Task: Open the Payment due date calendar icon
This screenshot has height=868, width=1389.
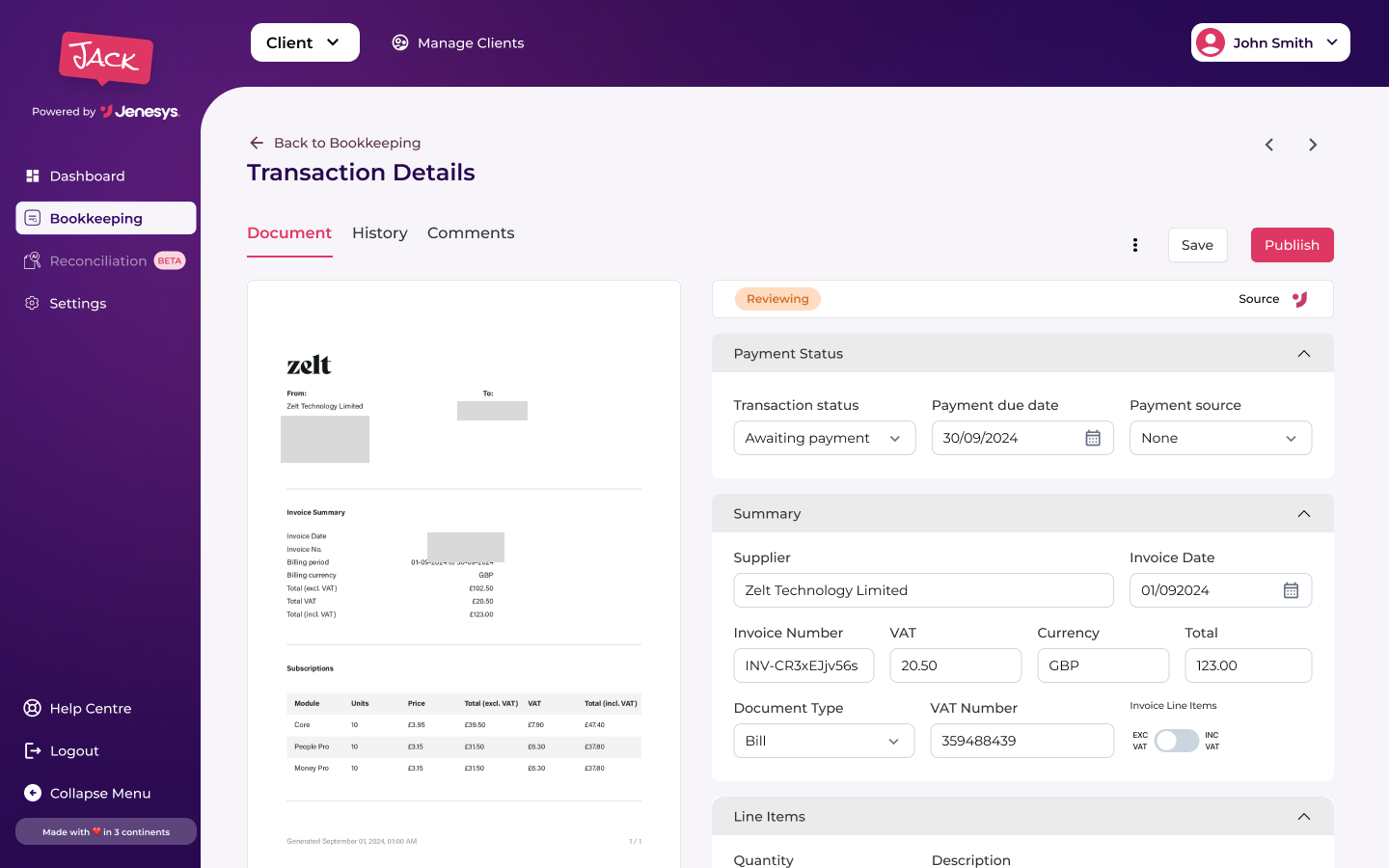Action: (1093, 438)
